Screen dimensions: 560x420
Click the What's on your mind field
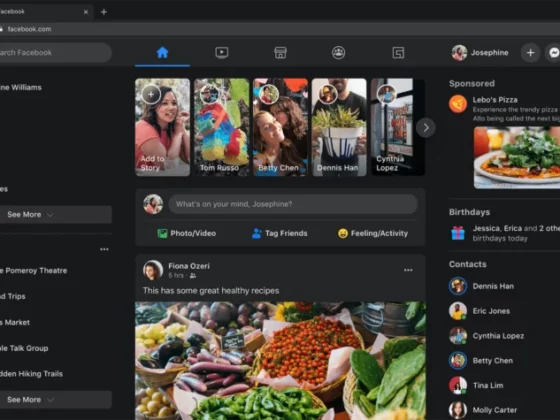(293, 204)
